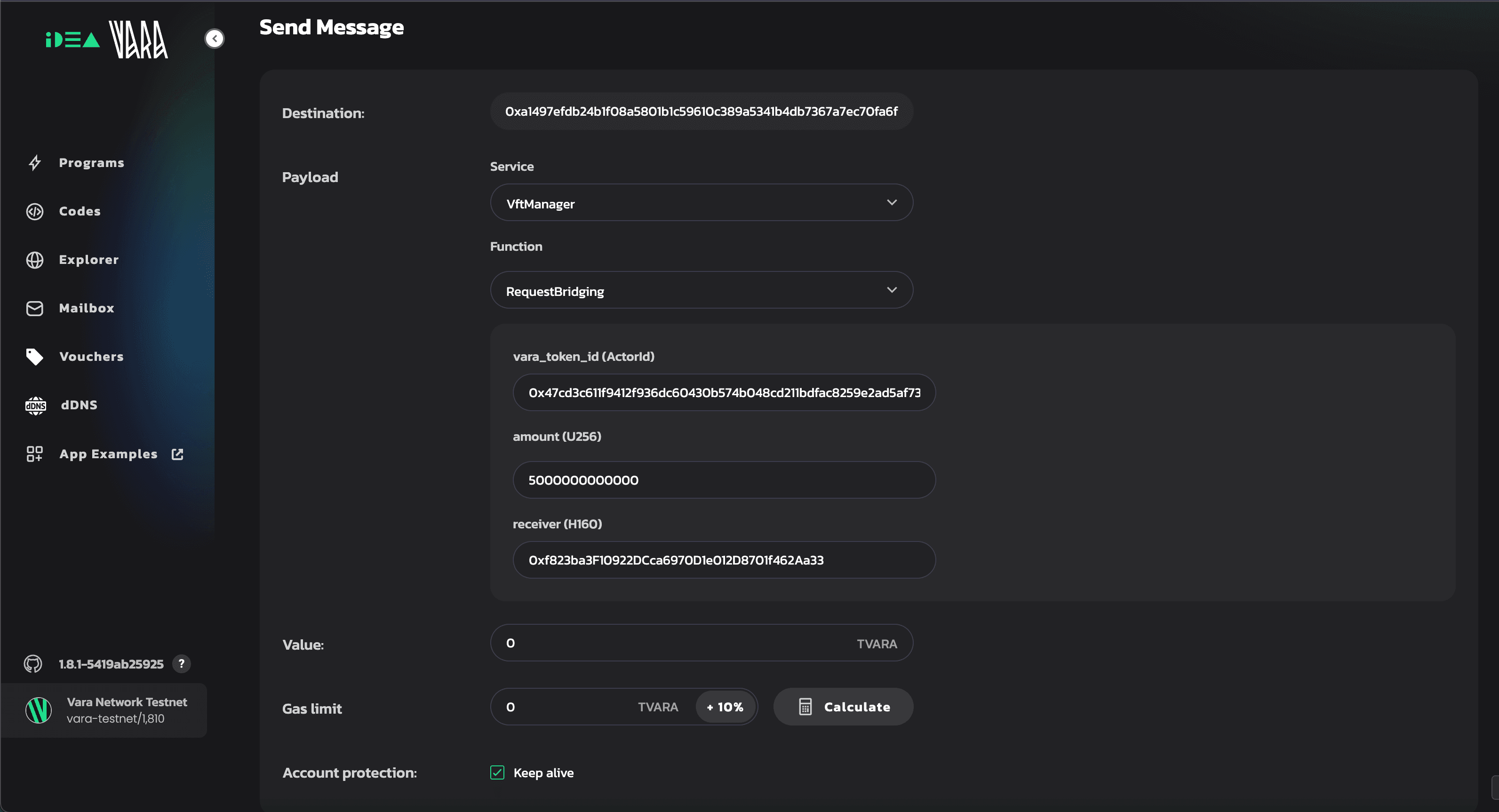Click the Codes icon in sidebar

(35, 212)
